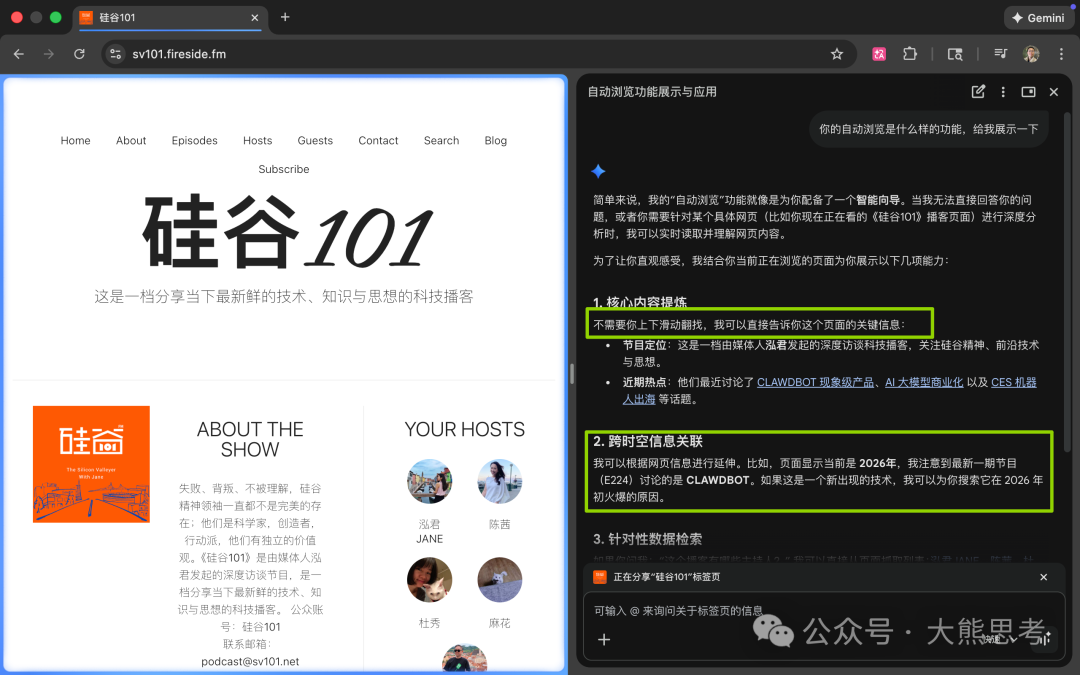Open a new chat with the pencil icon
The image size is (1080, 675).
click(978, 91)
